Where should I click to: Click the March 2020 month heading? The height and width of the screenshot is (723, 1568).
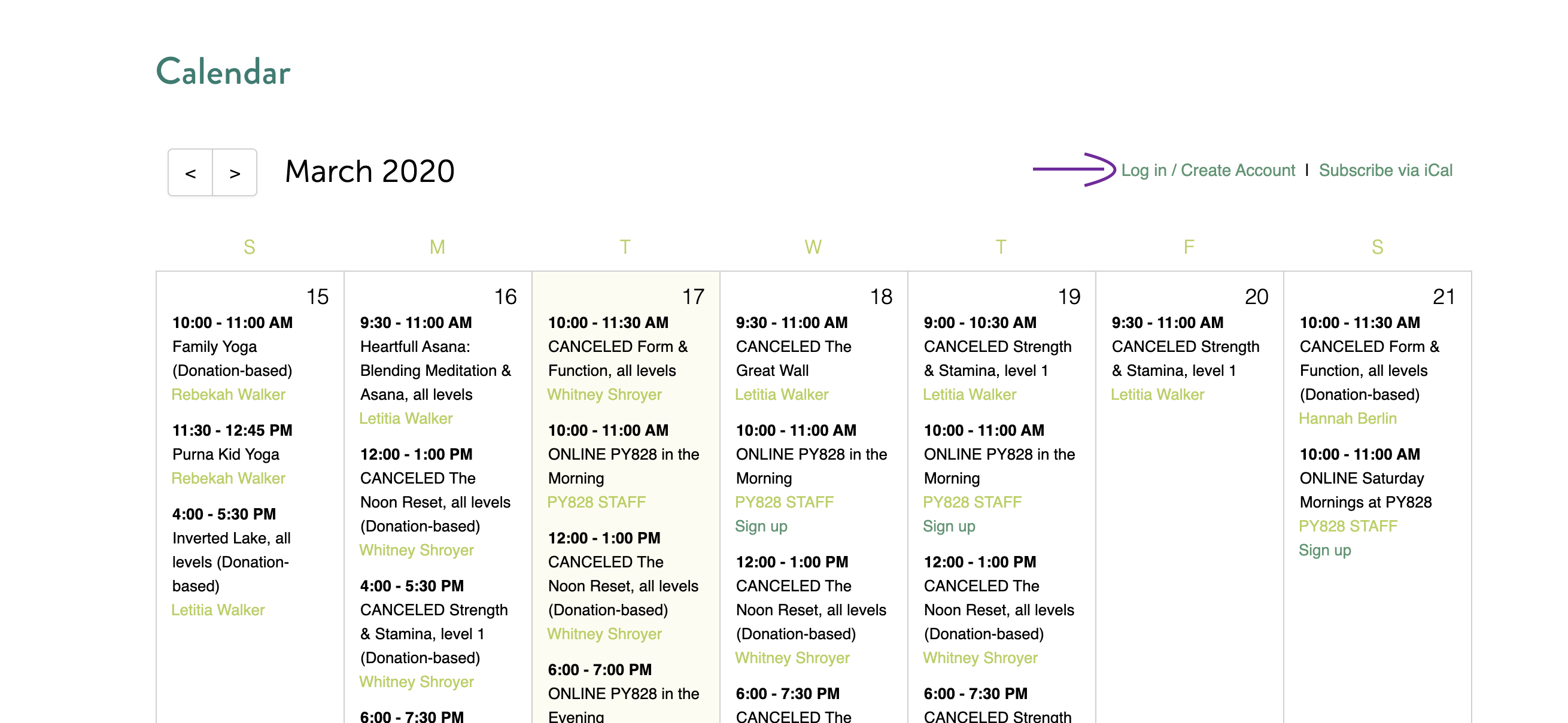(369, 171)
